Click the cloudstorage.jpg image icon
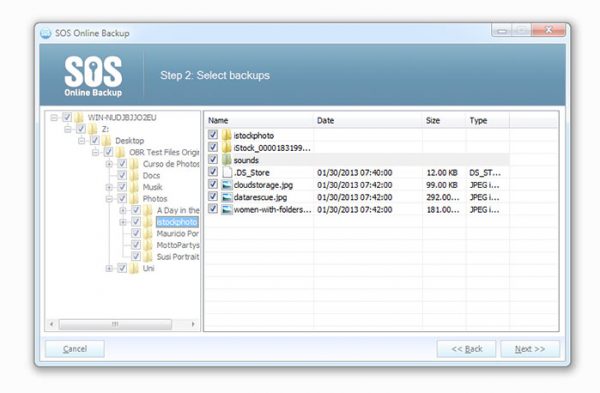Image resolution: width=600 pixels, height=393 pixels. click(227, 185)
